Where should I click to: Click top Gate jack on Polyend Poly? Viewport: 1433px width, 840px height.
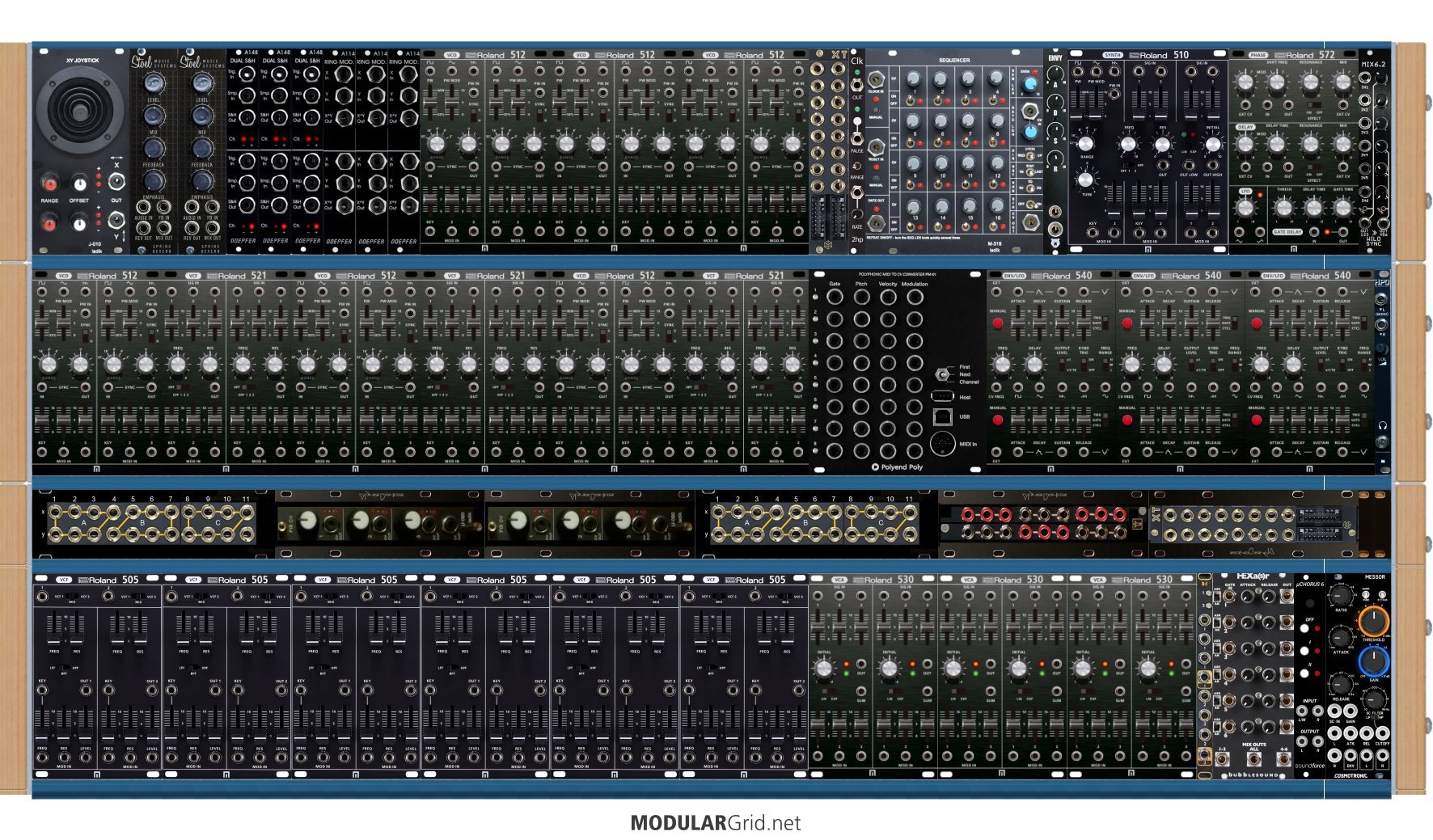tap(835, 297)
